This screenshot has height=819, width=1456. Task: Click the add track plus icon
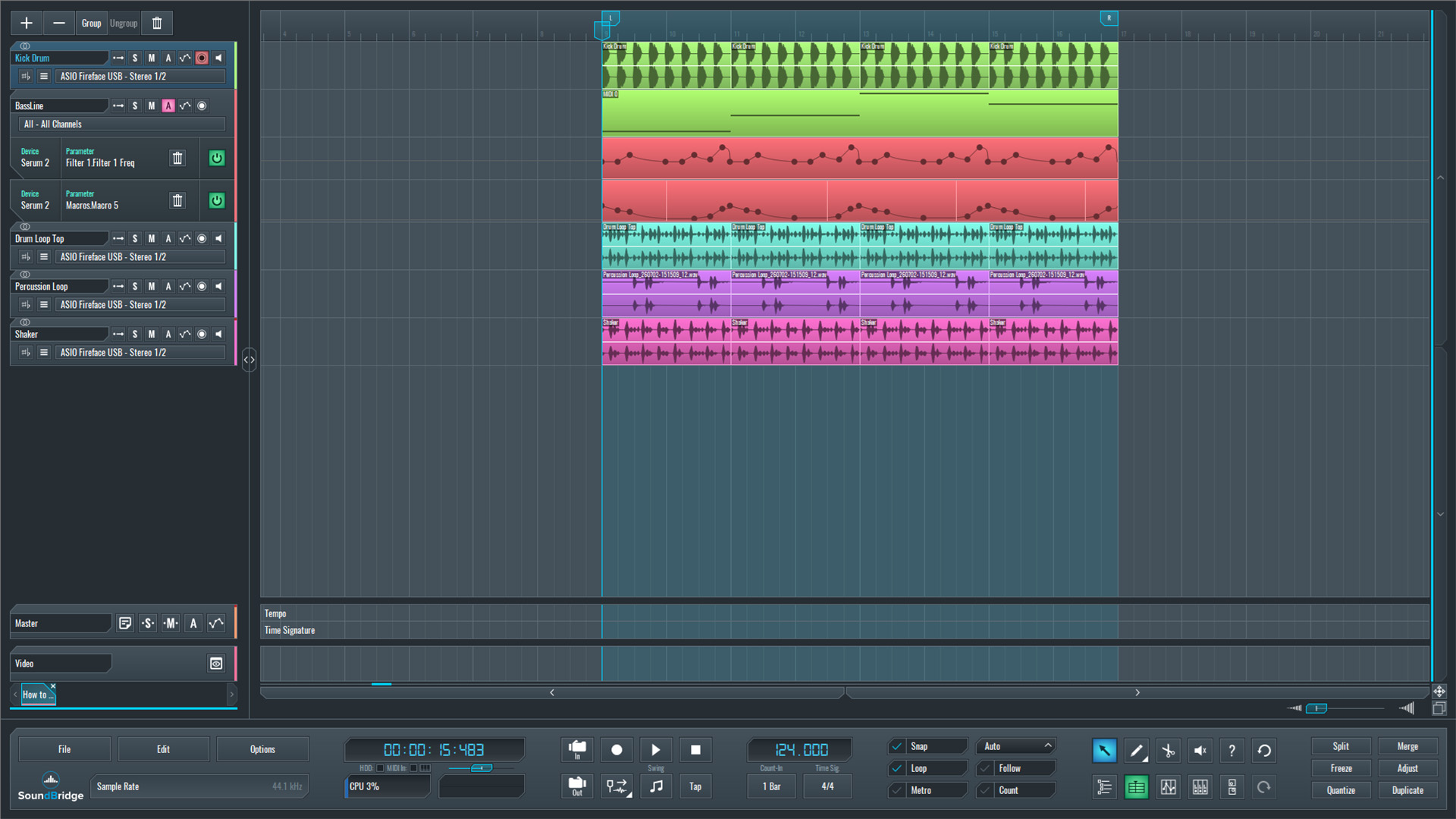tap(27, 24)
